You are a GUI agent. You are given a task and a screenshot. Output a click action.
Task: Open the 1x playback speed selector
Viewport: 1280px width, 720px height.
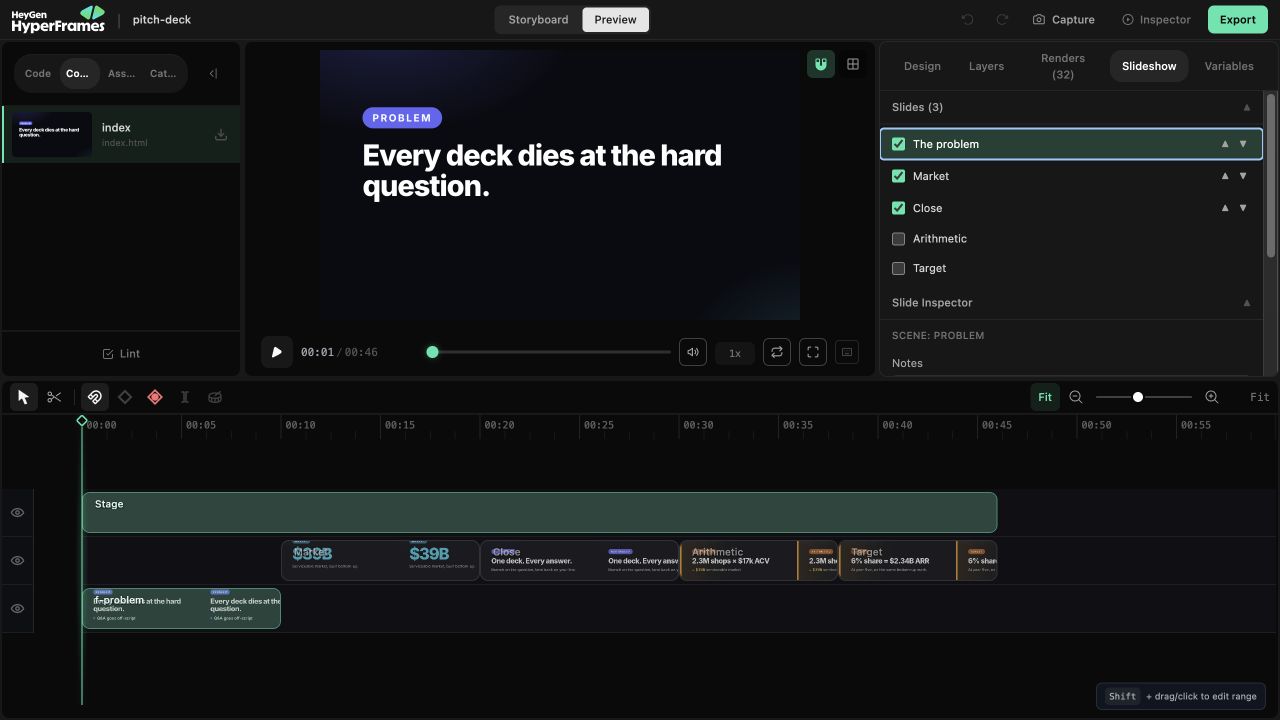pyautogui.click(x=735, y=353)
